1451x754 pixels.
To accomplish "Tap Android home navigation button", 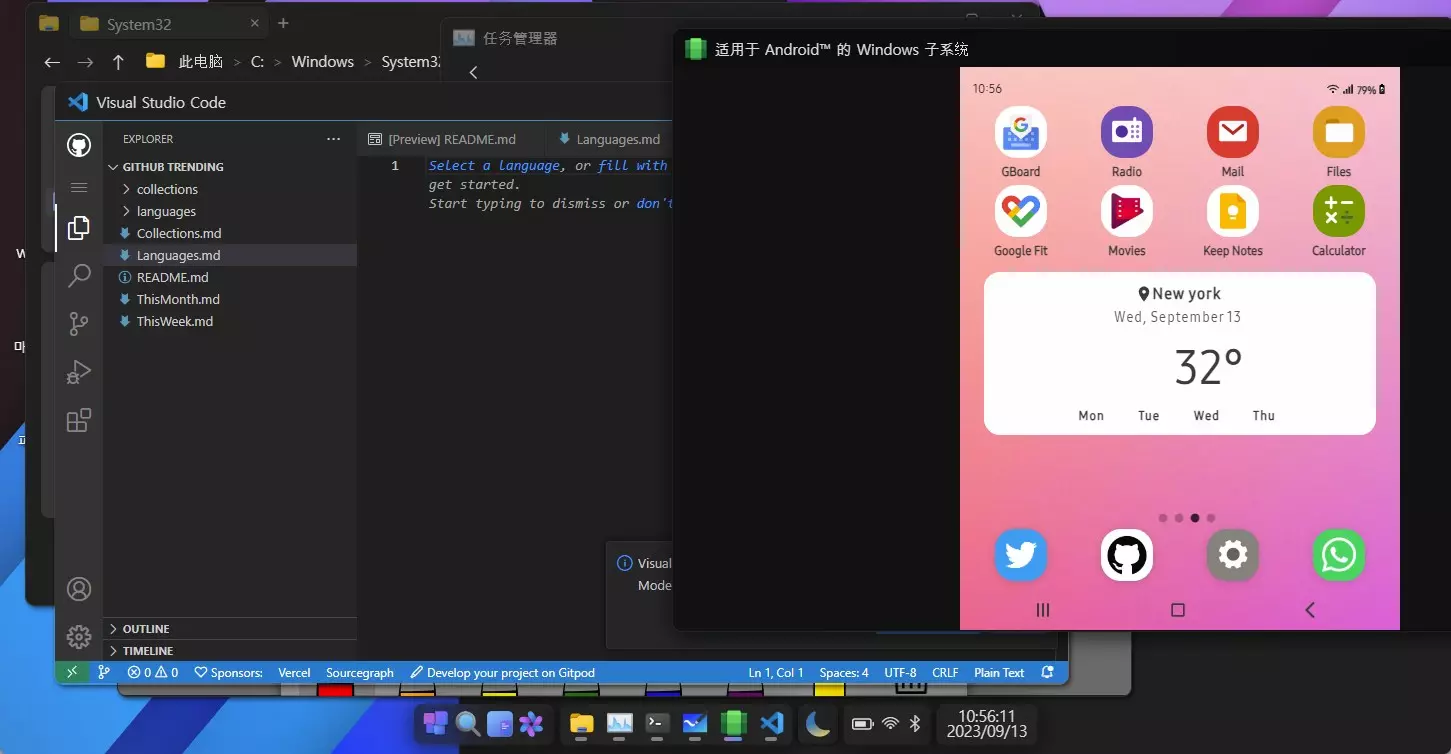I will point(1178,610).
